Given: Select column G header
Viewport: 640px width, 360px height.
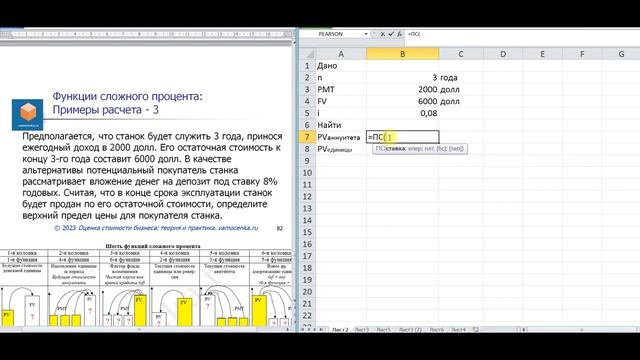Looking at the screenshot, I should (x=621, y=54).
